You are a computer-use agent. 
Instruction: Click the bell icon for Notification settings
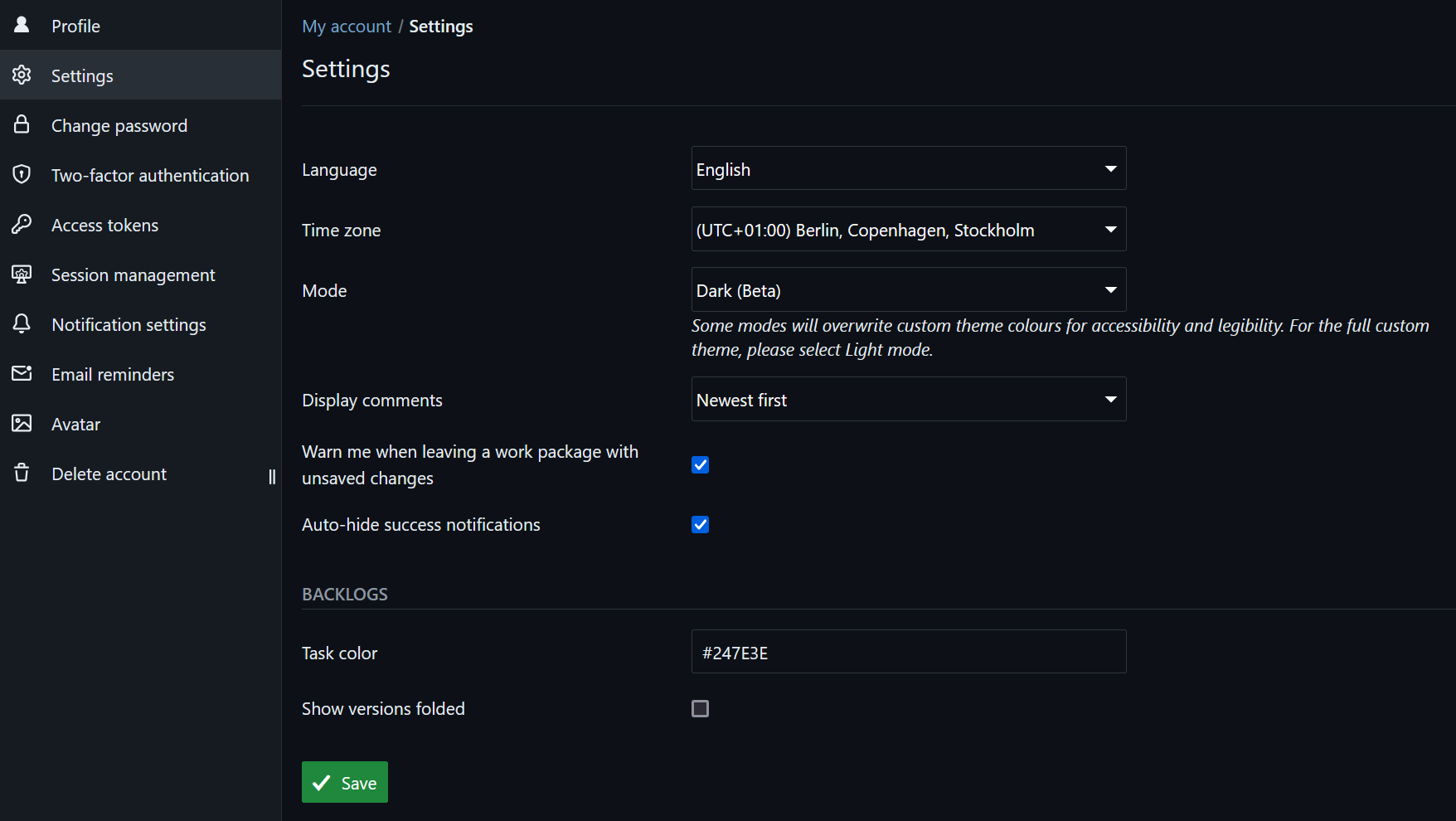coord(22,323)
